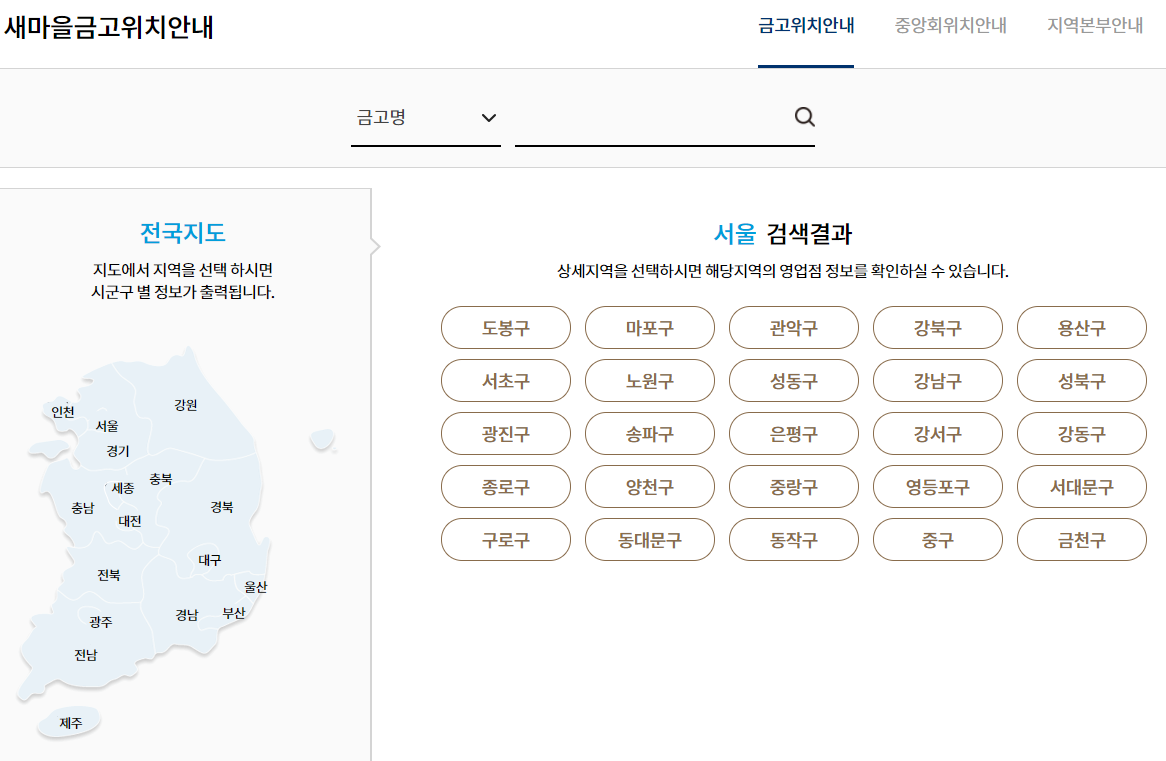This screenshot has height=761, width=1166.
Task: Open the 금고명 search type dropdown
Action: pyautogui.click(x=425, y=118)
